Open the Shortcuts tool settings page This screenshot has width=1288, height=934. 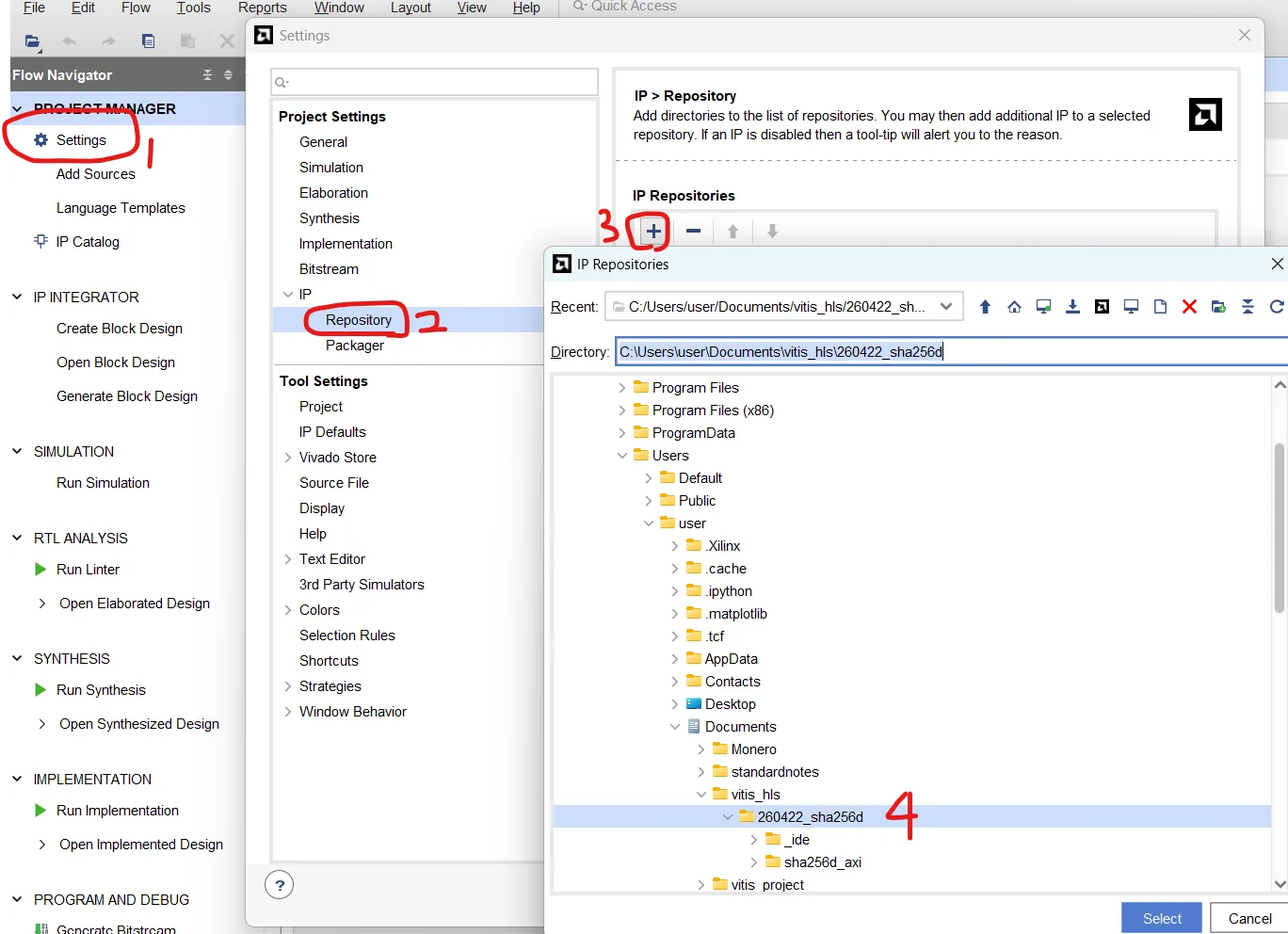tap(329, 661)
